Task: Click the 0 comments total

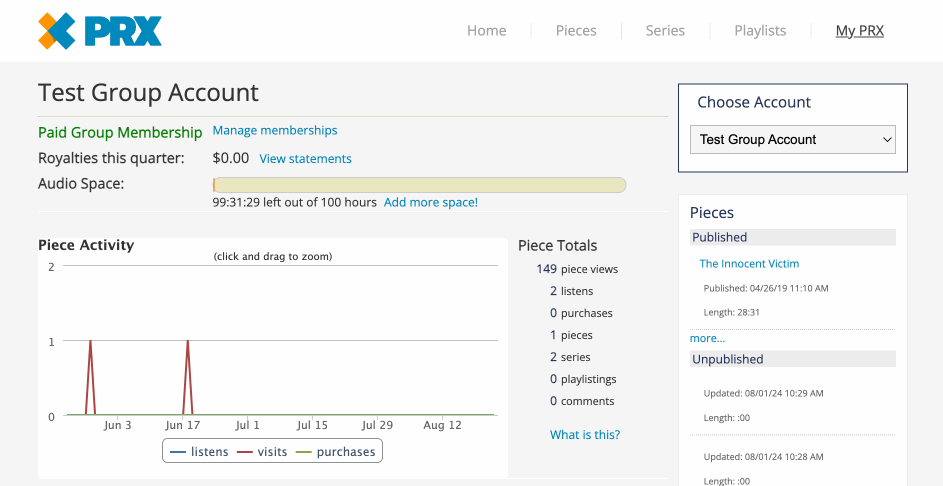Action: point(582,401)
